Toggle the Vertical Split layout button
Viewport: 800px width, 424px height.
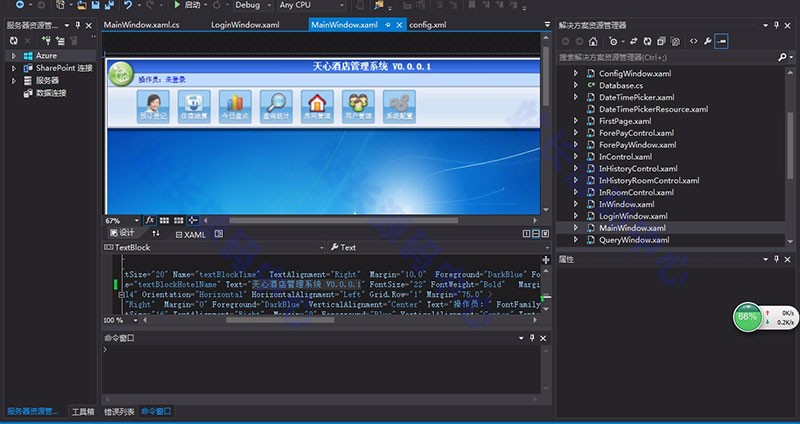tap(527, 234)
